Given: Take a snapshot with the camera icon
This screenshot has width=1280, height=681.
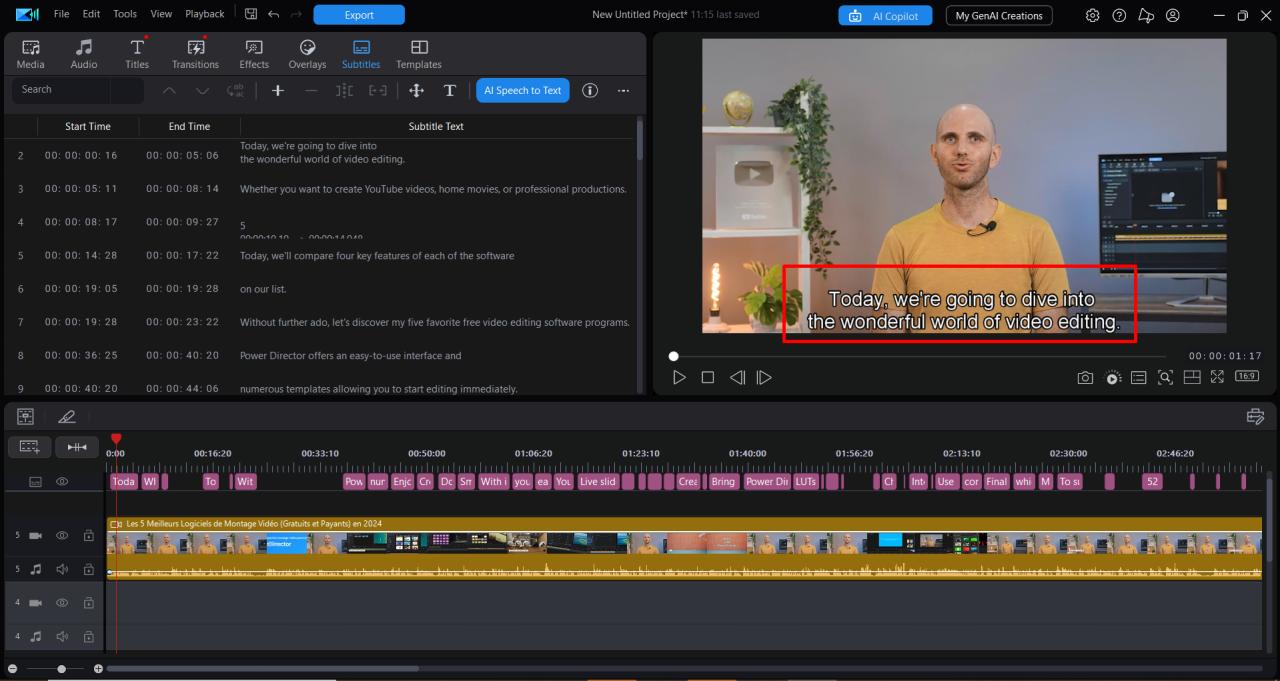Looking at the screenshot, I should click(1085, 377).
